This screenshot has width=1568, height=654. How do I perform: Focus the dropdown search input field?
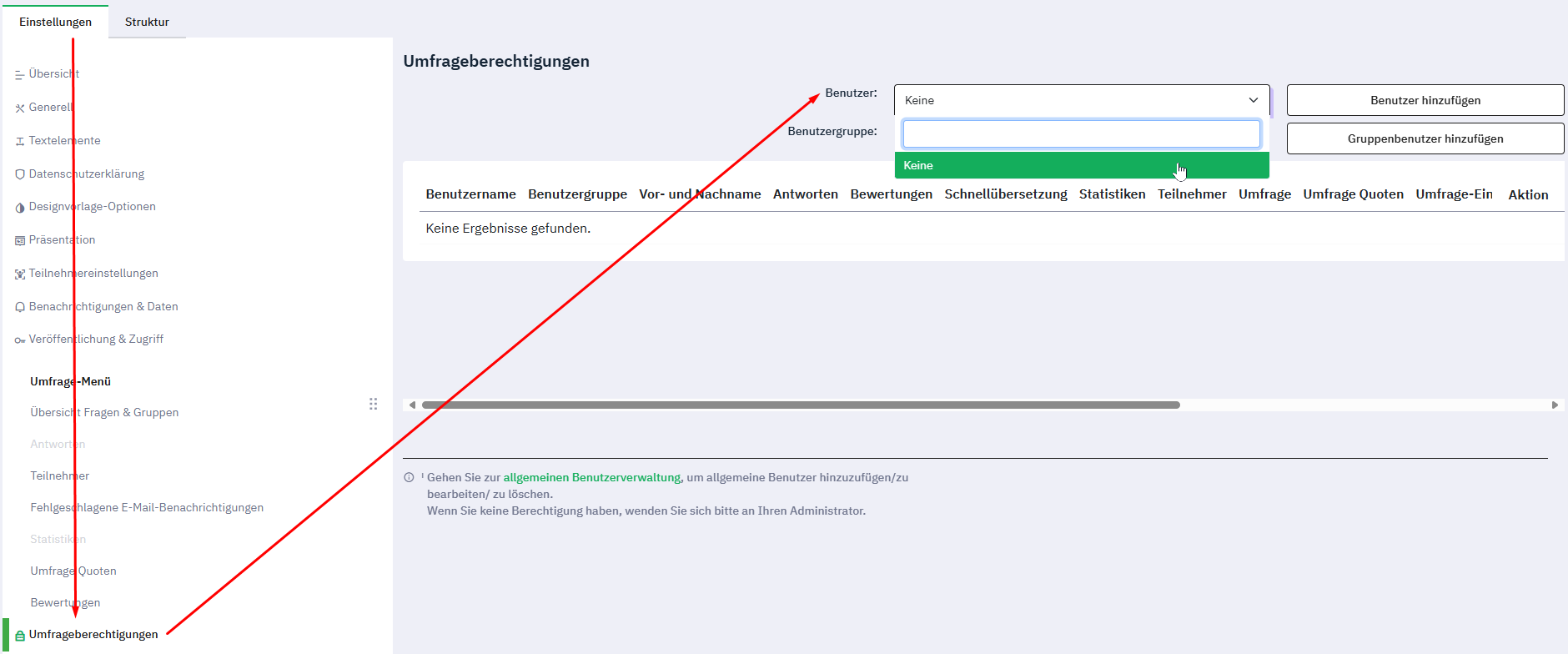1081,134
